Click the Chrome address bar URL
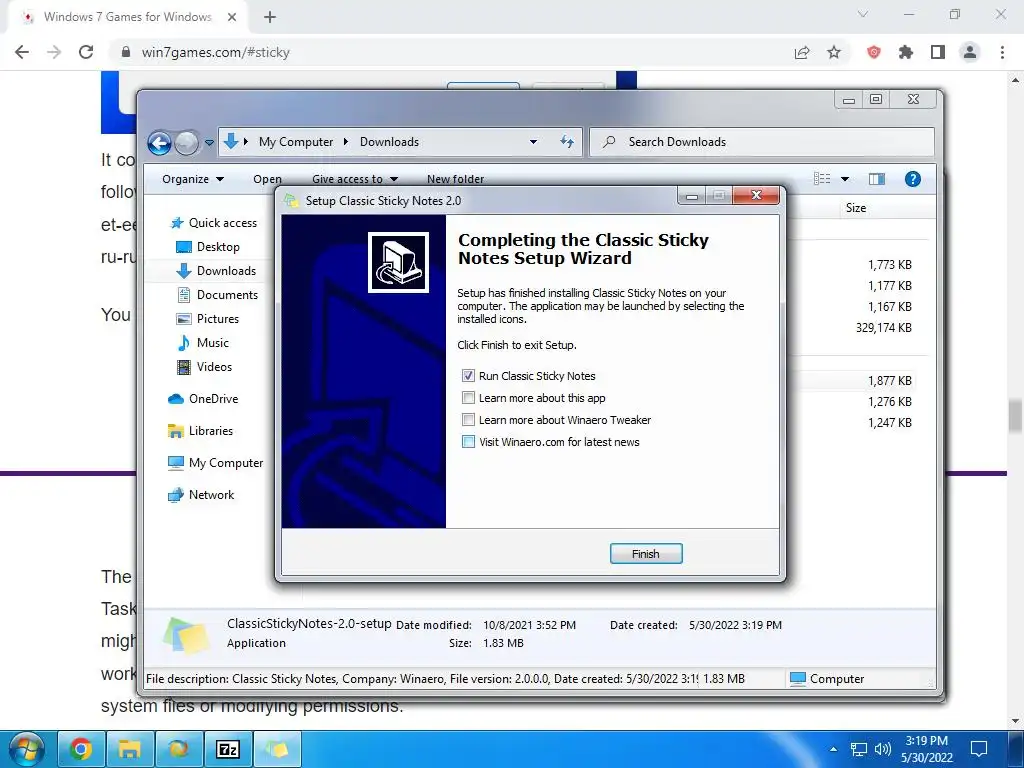 (x=216, y=52)
